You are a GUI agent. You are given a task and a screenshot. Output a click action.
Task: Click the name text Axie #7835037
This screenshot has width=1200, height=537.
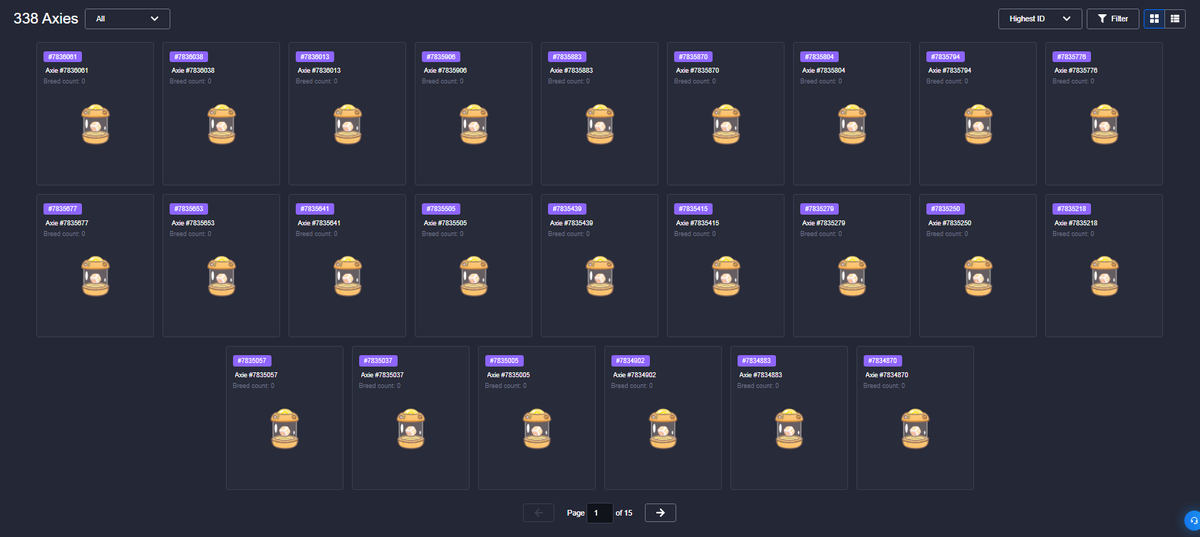381,375
